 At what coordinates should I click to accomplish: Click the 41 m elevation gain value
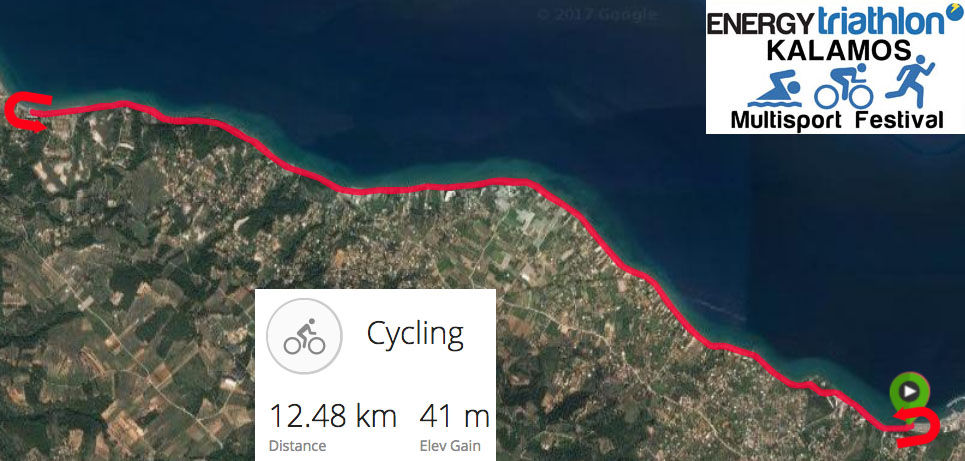pos(455,416)
